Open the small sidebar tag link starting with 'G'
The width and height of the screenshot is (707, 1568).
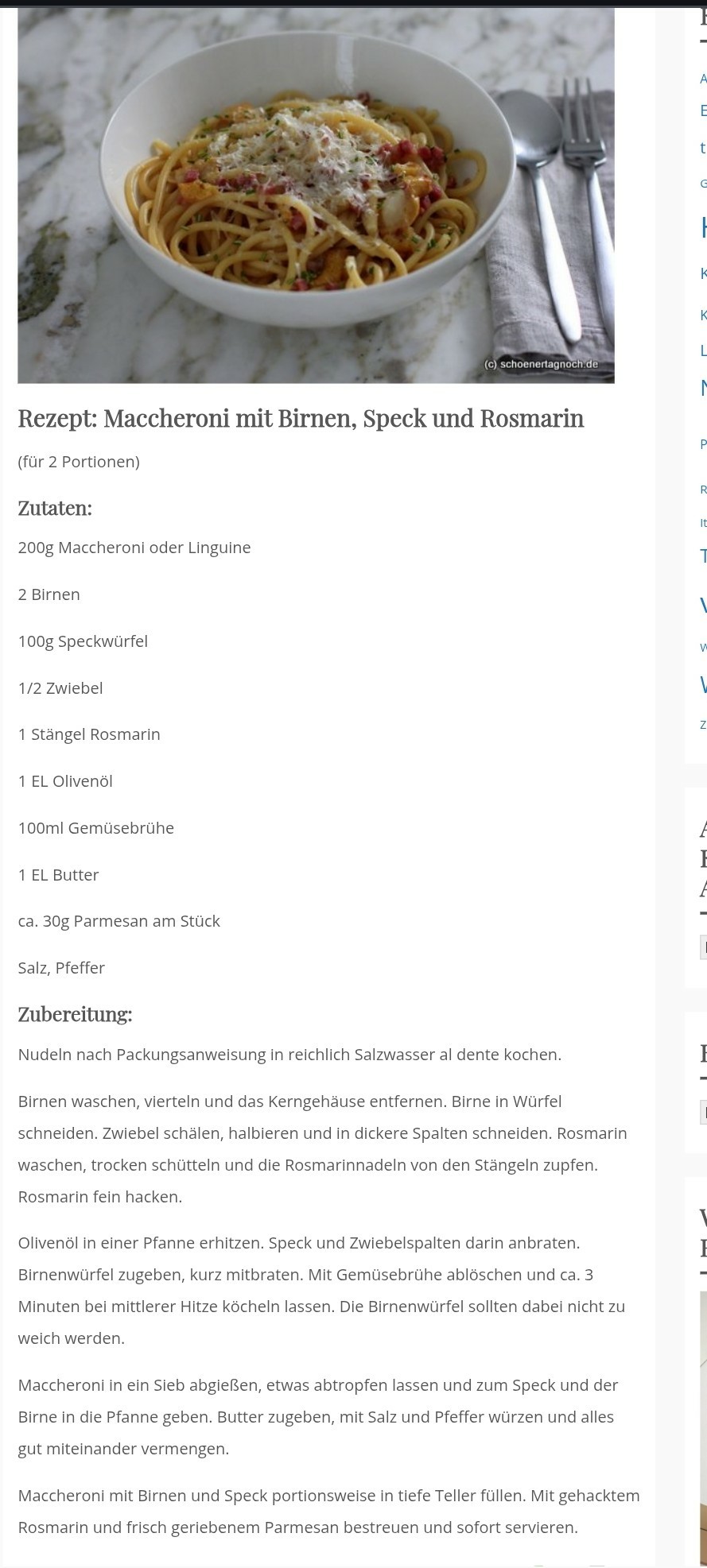point(703,184)
